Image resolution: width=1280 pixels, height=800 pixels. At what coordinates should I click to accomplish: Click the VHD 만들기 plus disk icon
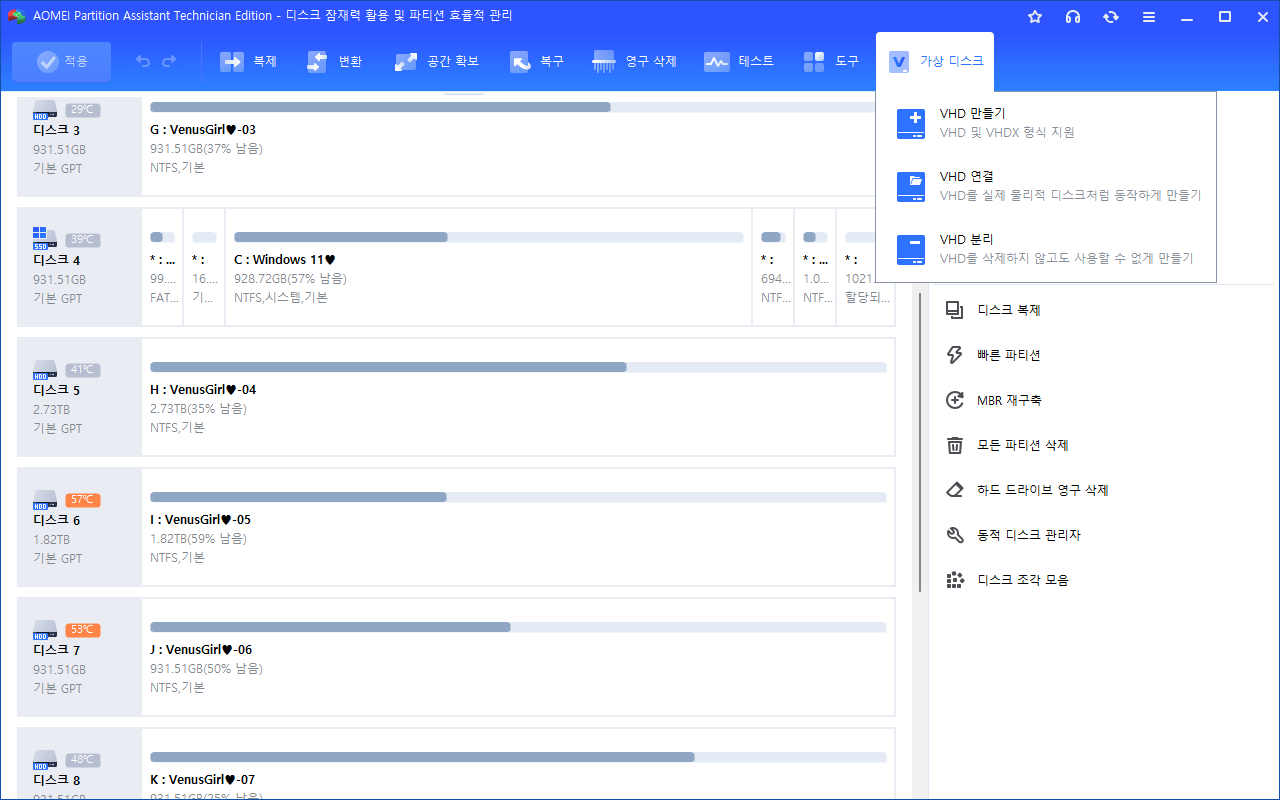click(x=911, y=123)
